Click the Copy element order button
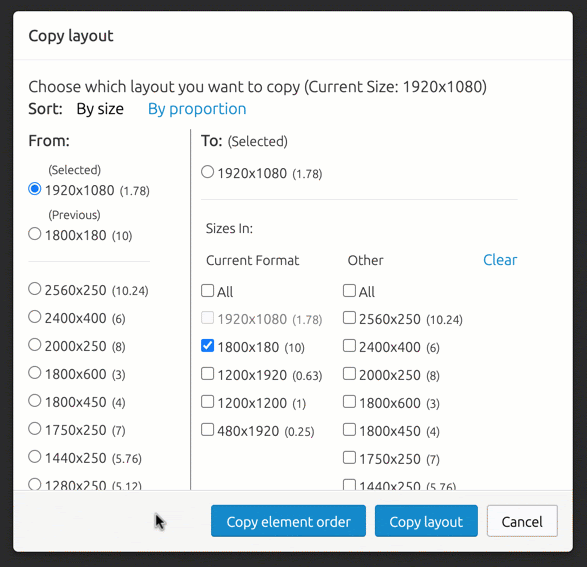 (x=288, y=521)
